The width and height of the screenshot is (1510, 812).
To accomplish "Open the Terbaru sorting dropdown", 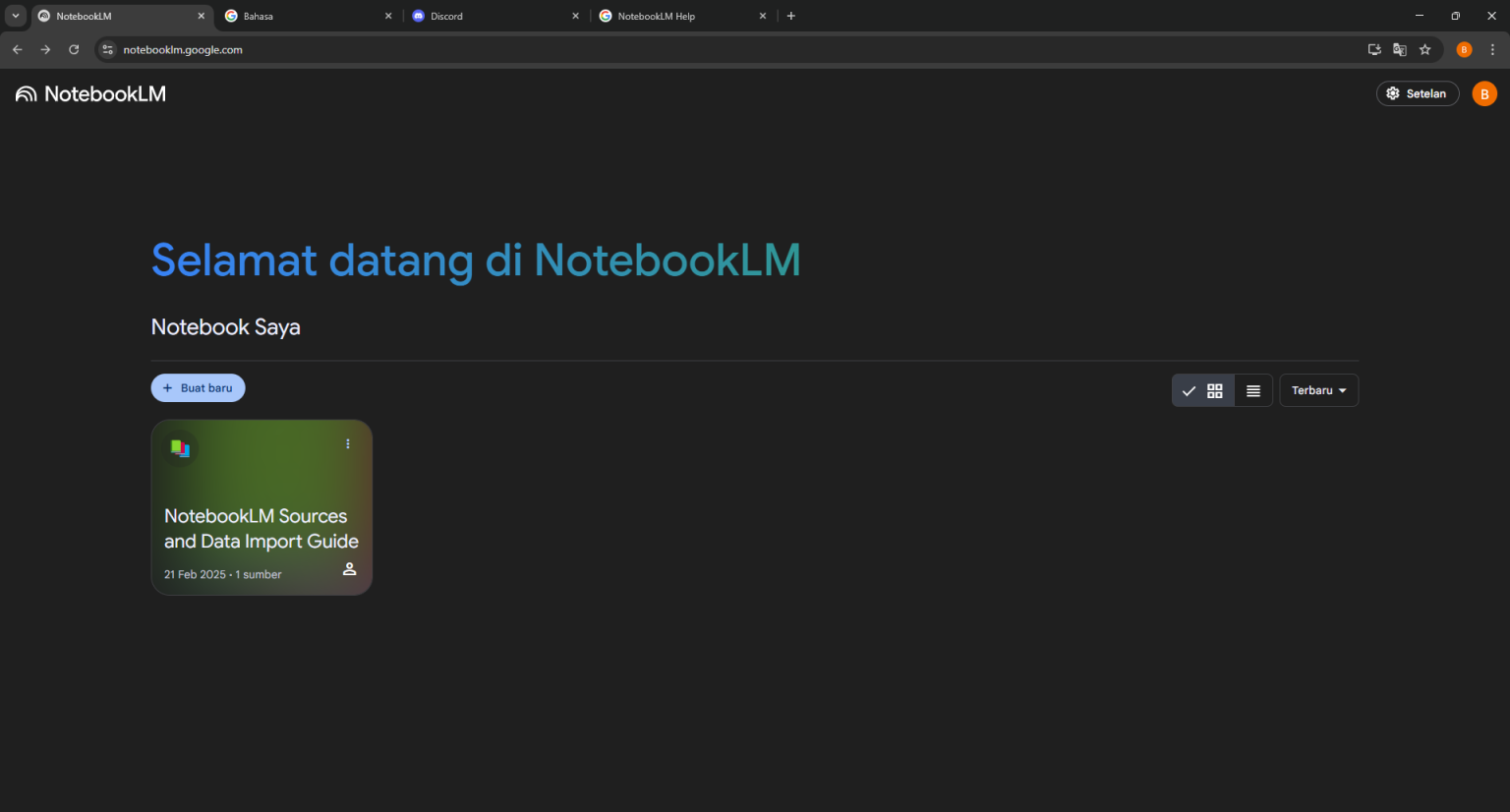I will [1318, 390].
